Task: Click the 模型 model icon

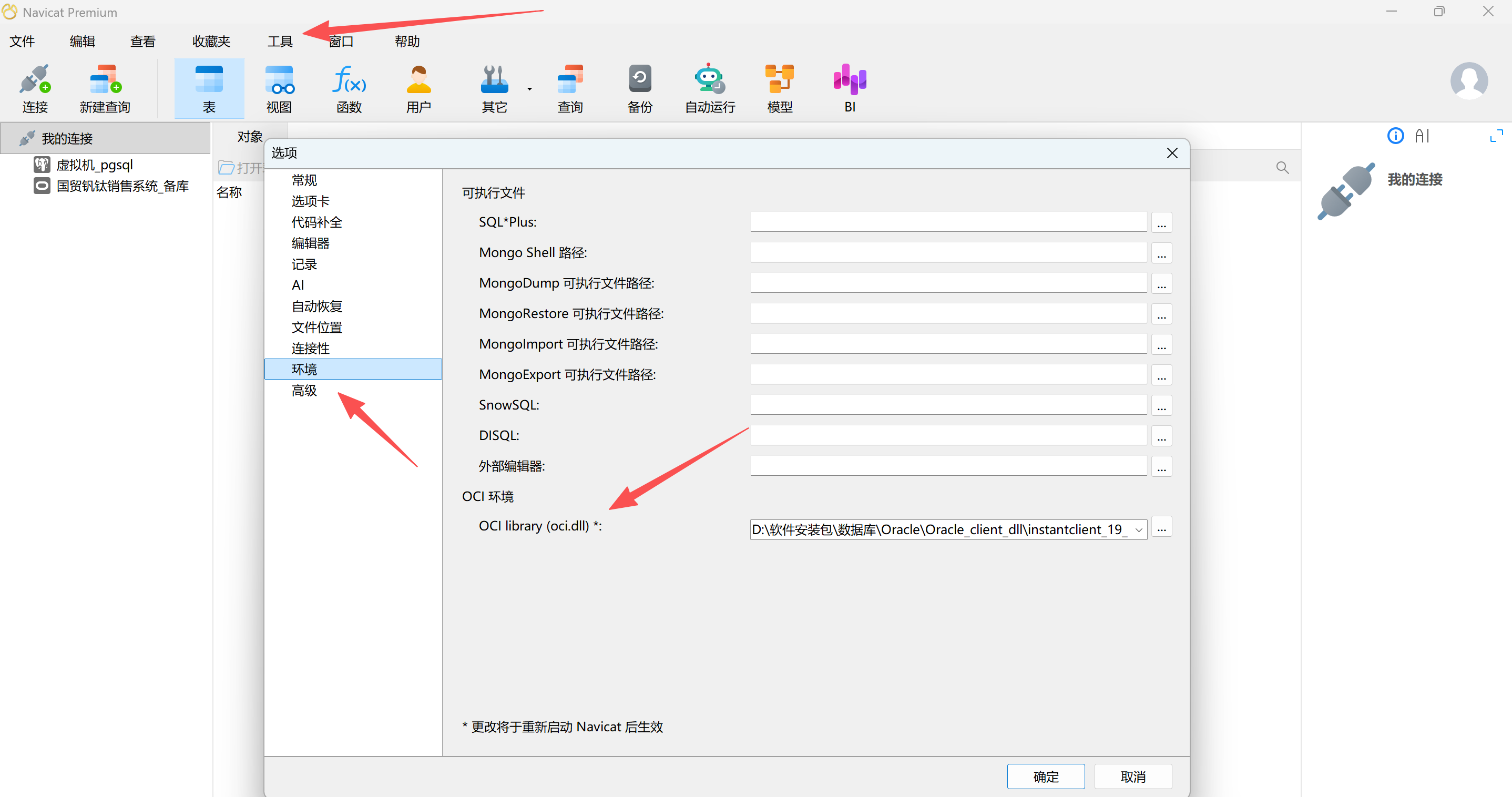Action: pos(780,89)
